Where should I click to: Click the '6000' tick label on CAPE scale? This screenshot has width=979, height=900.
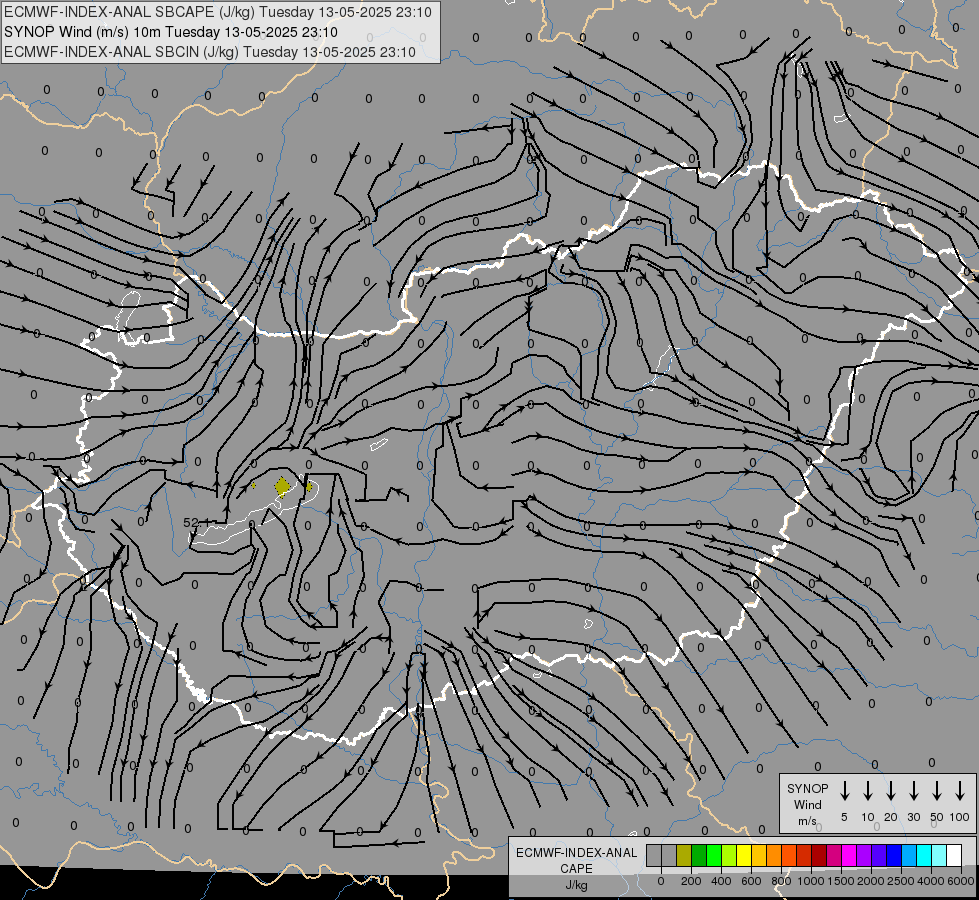961,881
